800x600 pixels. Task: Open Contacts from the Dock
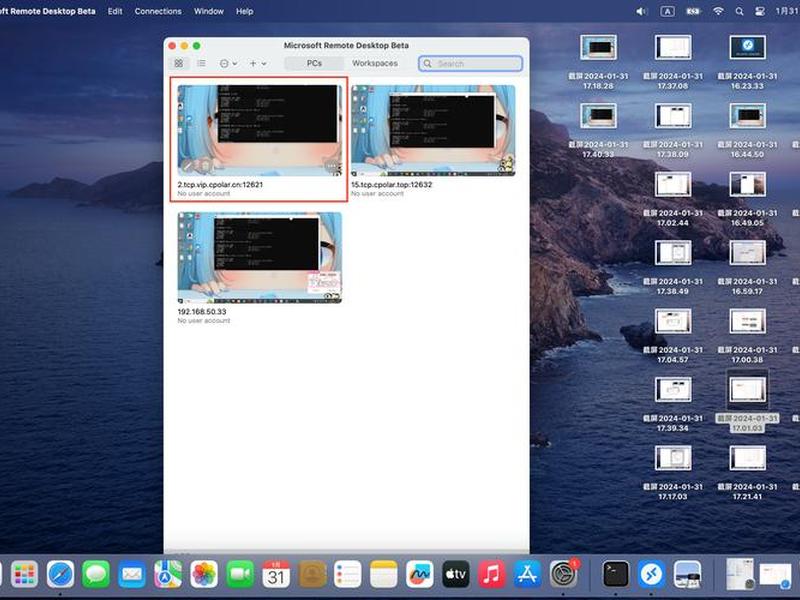click(x=312, y=574)
